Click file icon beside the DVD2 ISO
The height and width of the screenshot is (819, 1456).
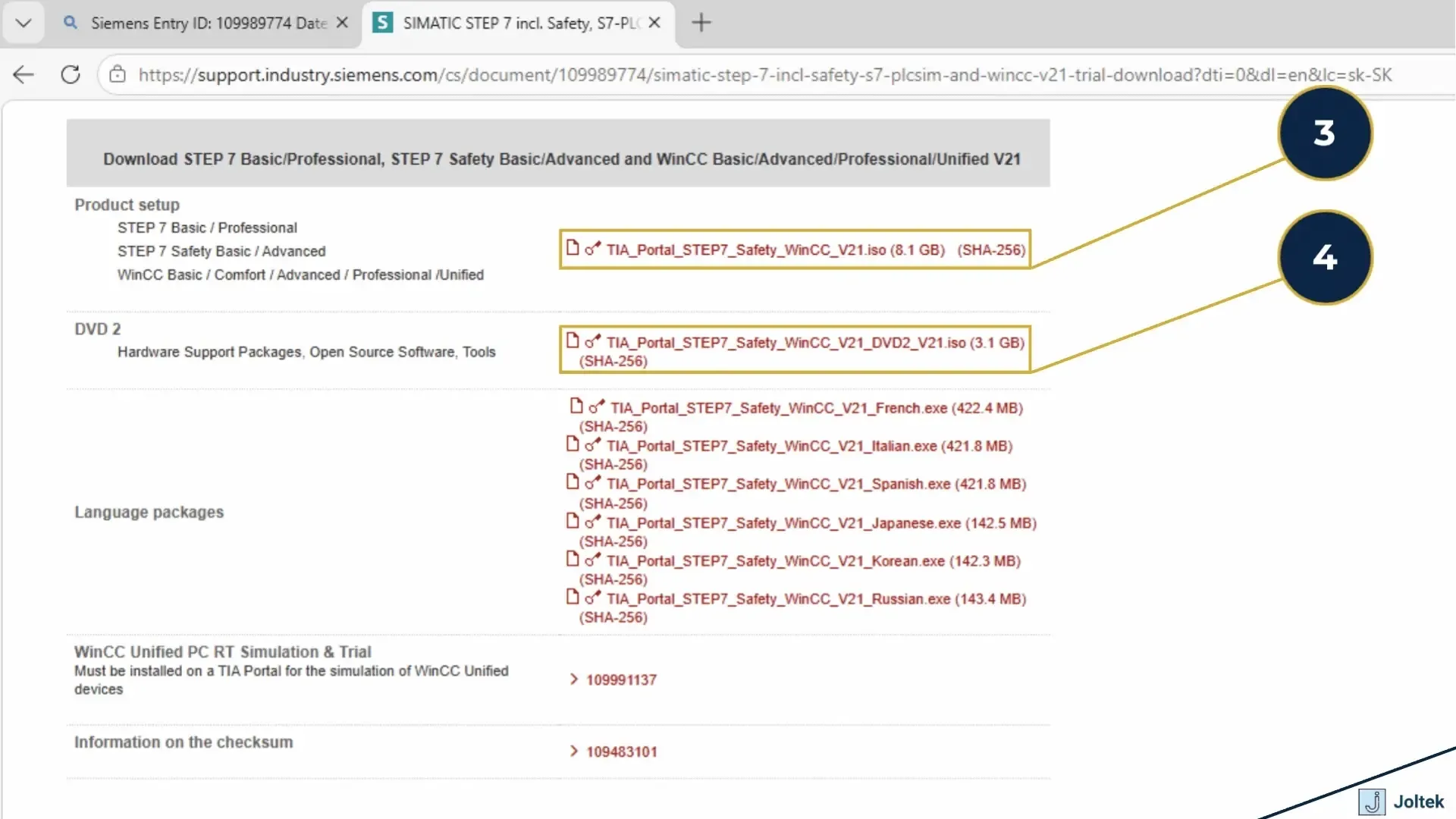(x=573, y=340)
